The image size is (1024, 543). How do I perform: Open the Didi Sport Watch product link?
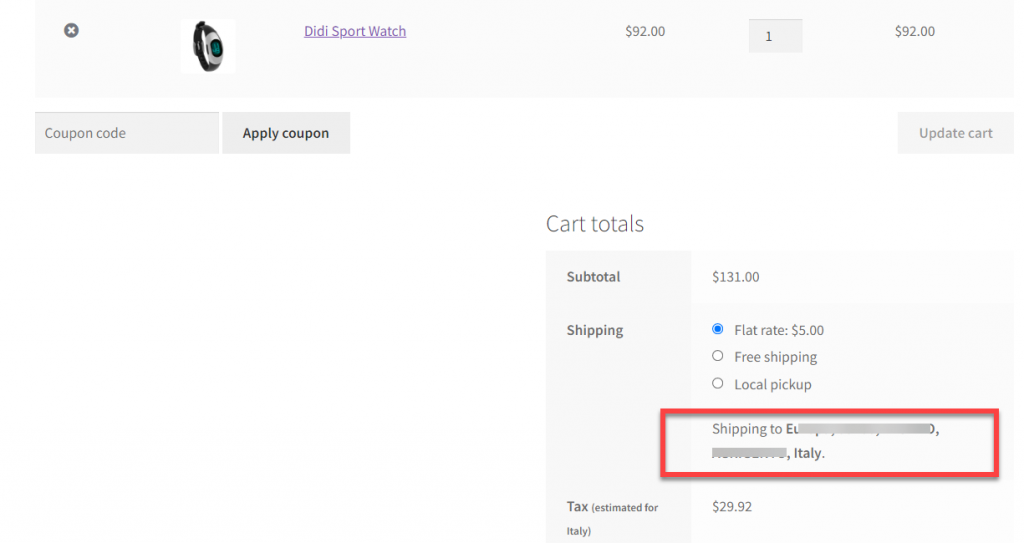355,31
